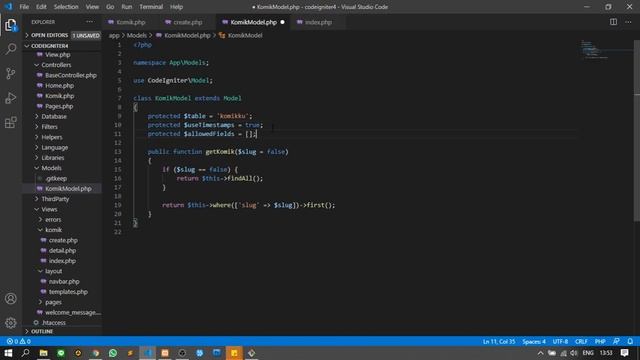Open Action Center in system tray
Screen dimensions: 640x360
point(624,353)
